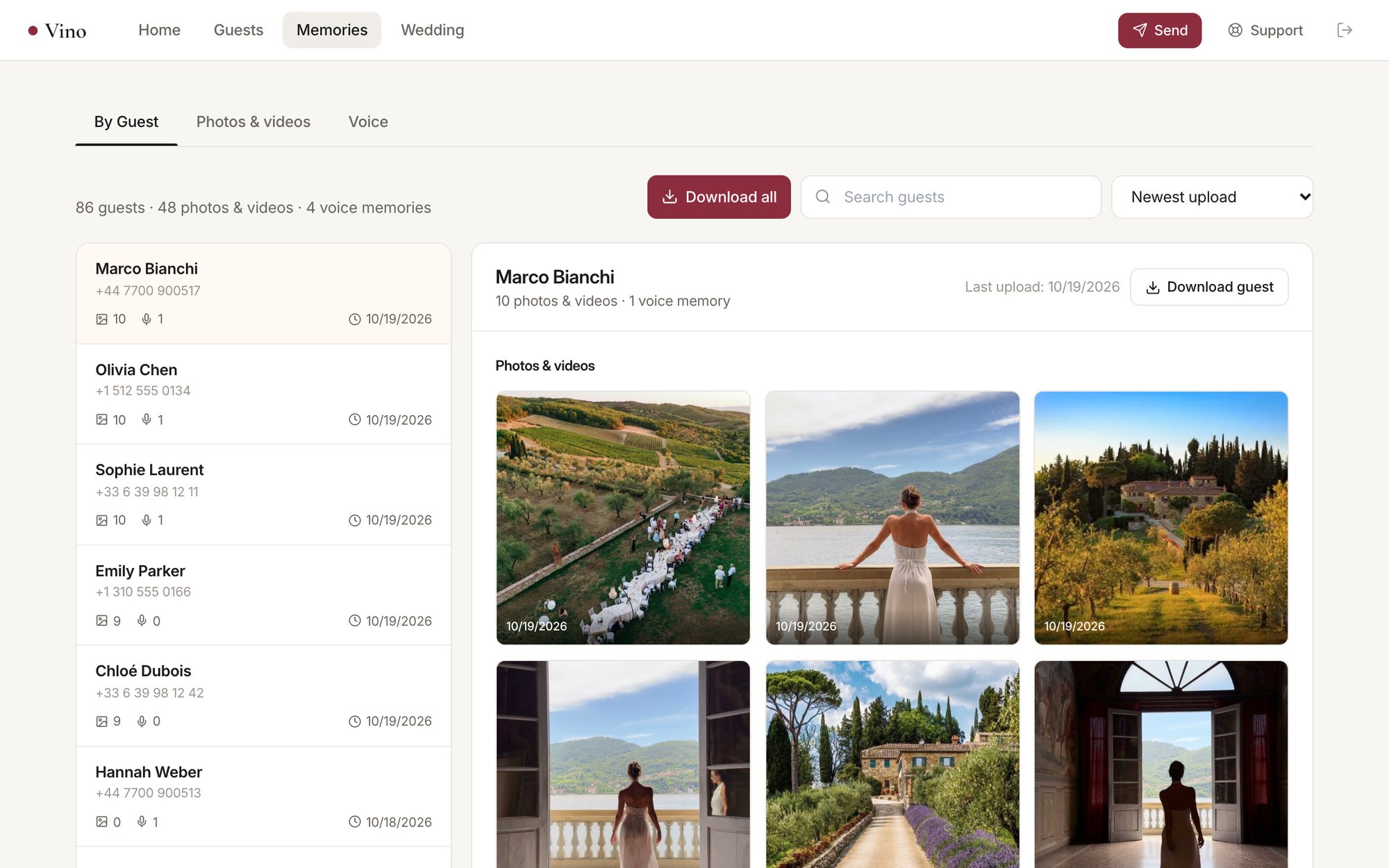The height and width of the screenshot is (868, 1389).
Task: Select guest Hannah Weber
Action: pyautogui.click(x=264, y=796)
